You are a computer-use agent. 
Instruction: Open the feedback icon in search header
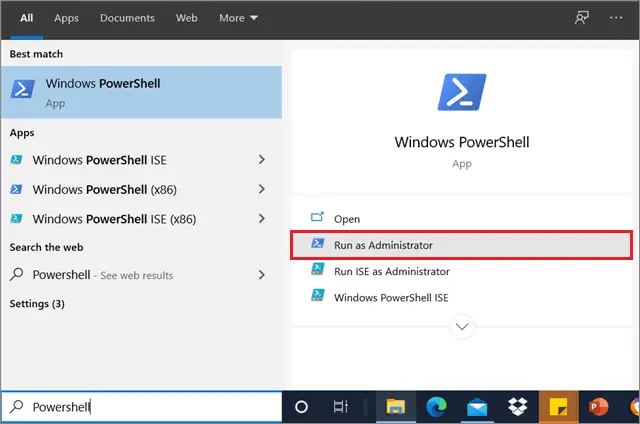tap(582, 18)
